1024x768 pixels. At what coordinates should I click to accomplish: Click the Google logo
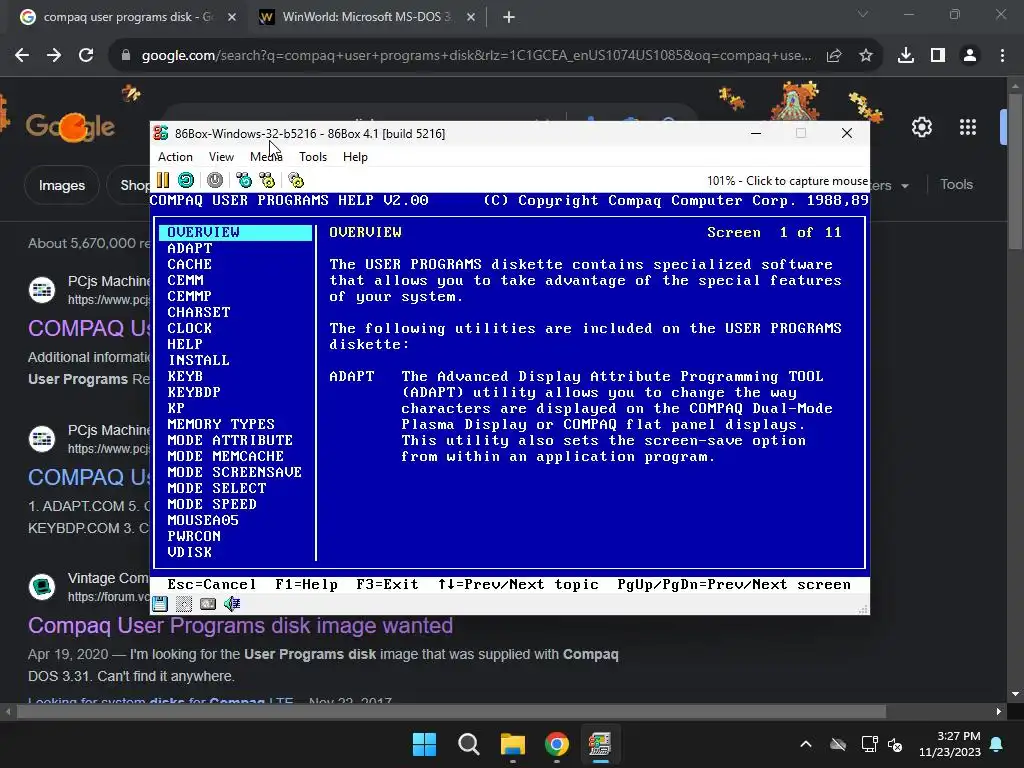pos(71,126)
